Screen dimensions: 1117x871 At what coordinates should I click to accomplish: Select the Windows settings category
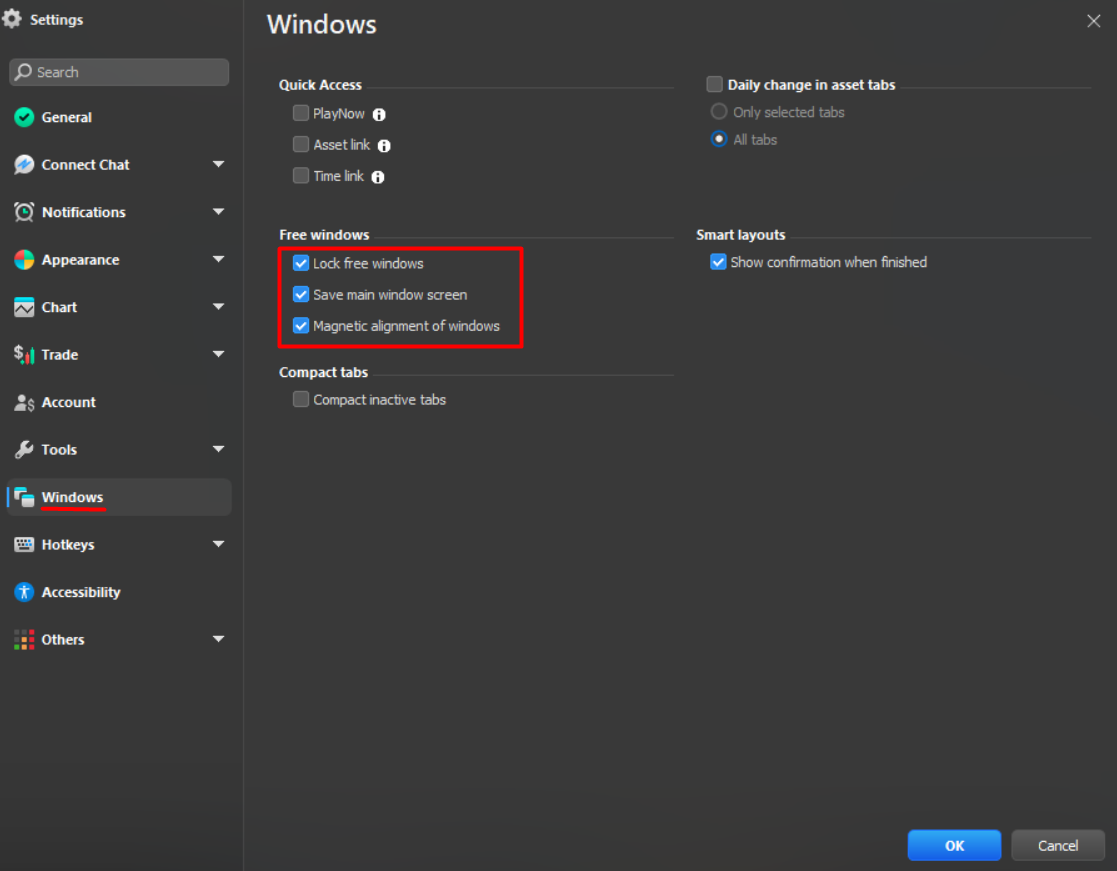[x=118, y=497]
